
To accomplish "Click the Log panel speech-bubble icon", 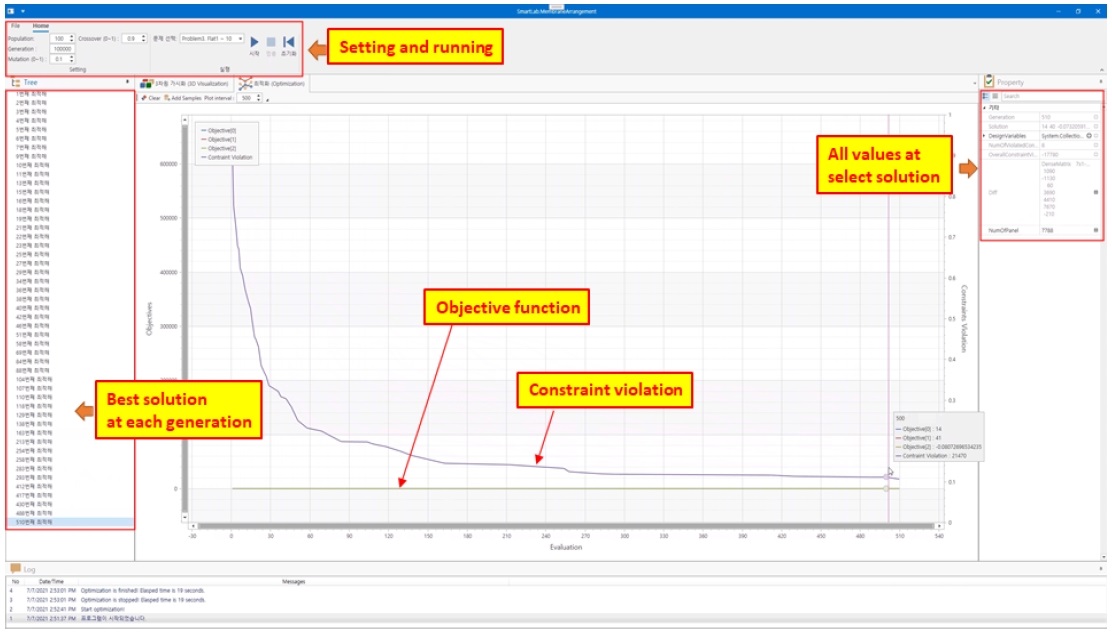I will [16, 568].
